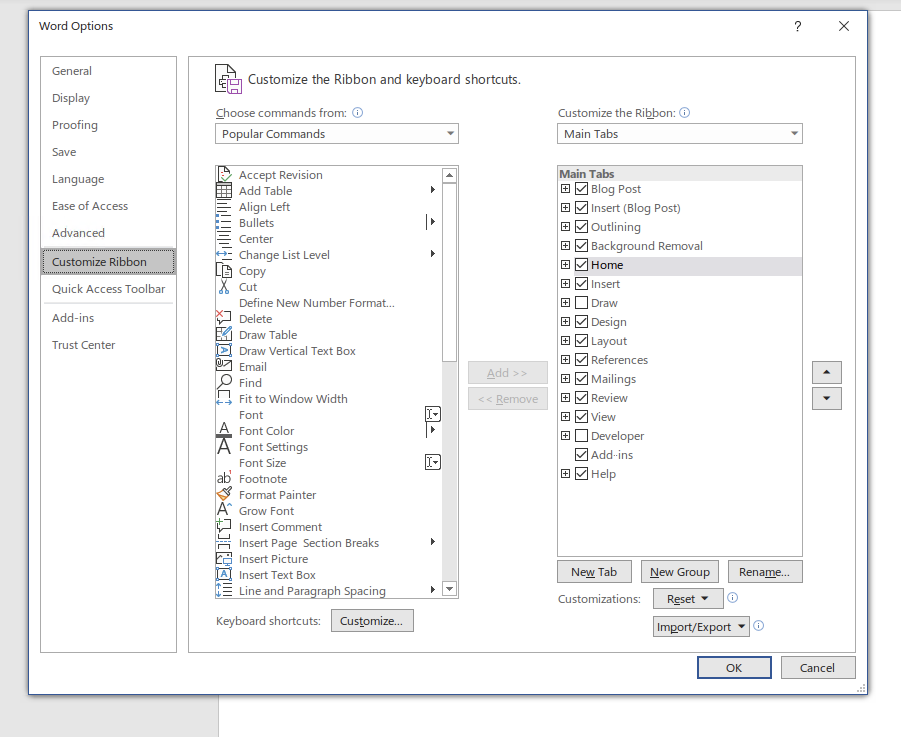901x737 pixels.
Task: Expand the Review tab tree node
Action: click(x=565, y=398)
